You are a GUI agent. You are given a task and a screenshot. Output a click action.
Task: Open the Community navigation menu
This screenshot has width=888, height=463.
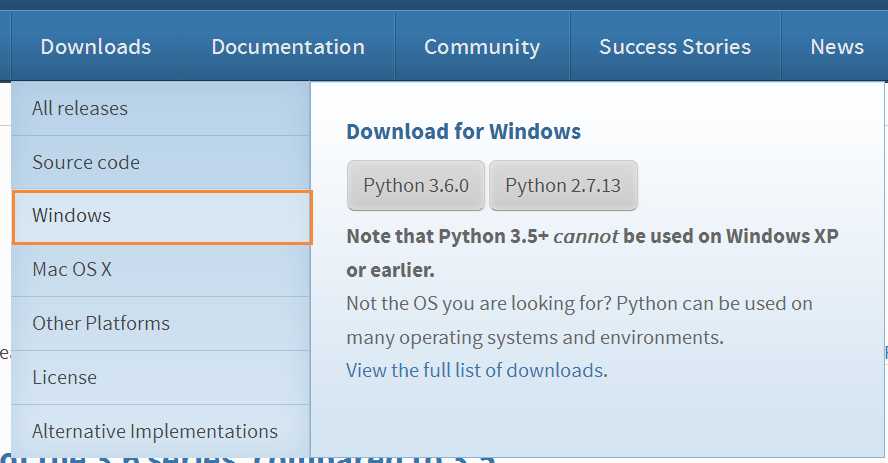[482, 46]
